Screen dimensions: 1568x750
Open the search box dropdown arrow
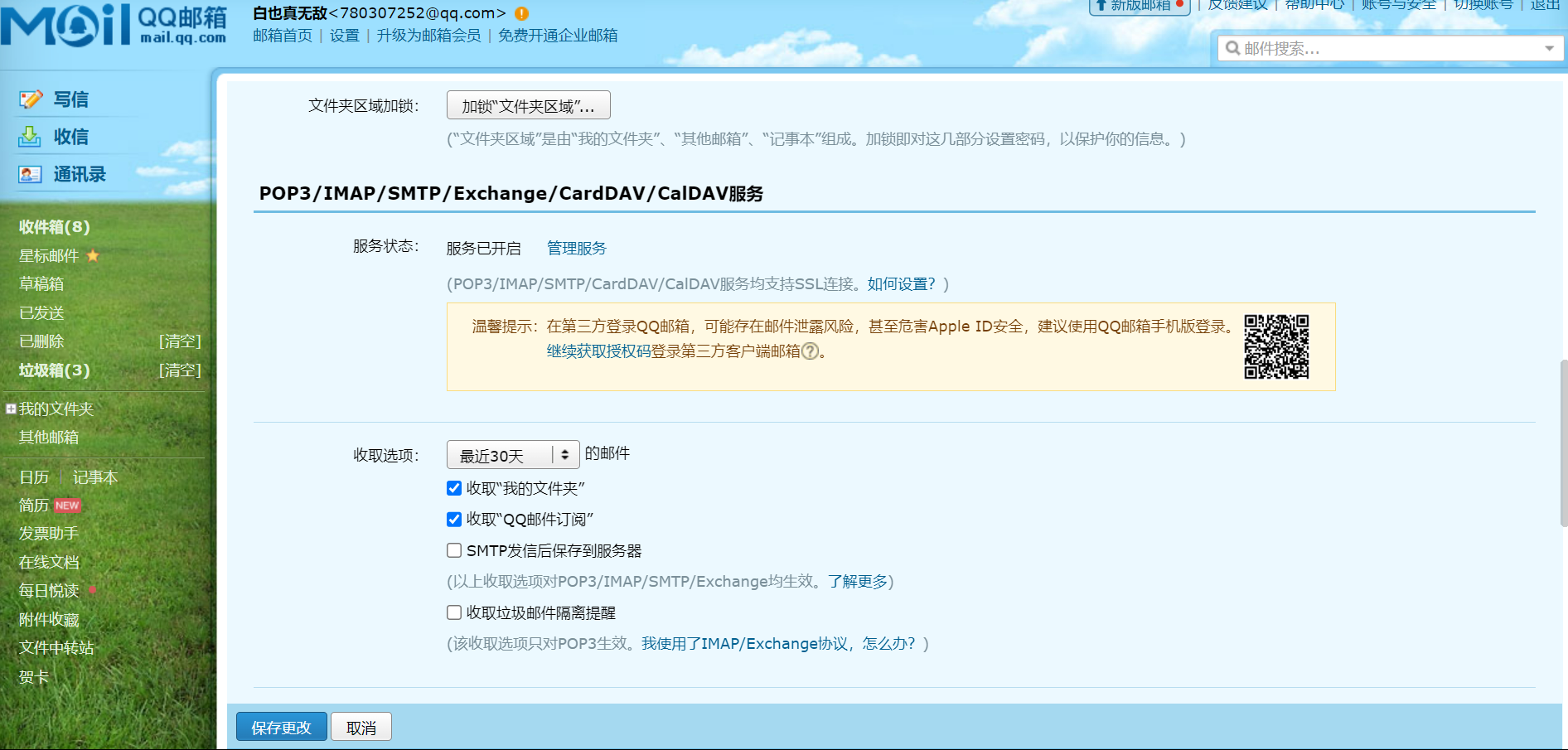(1549, 48)
